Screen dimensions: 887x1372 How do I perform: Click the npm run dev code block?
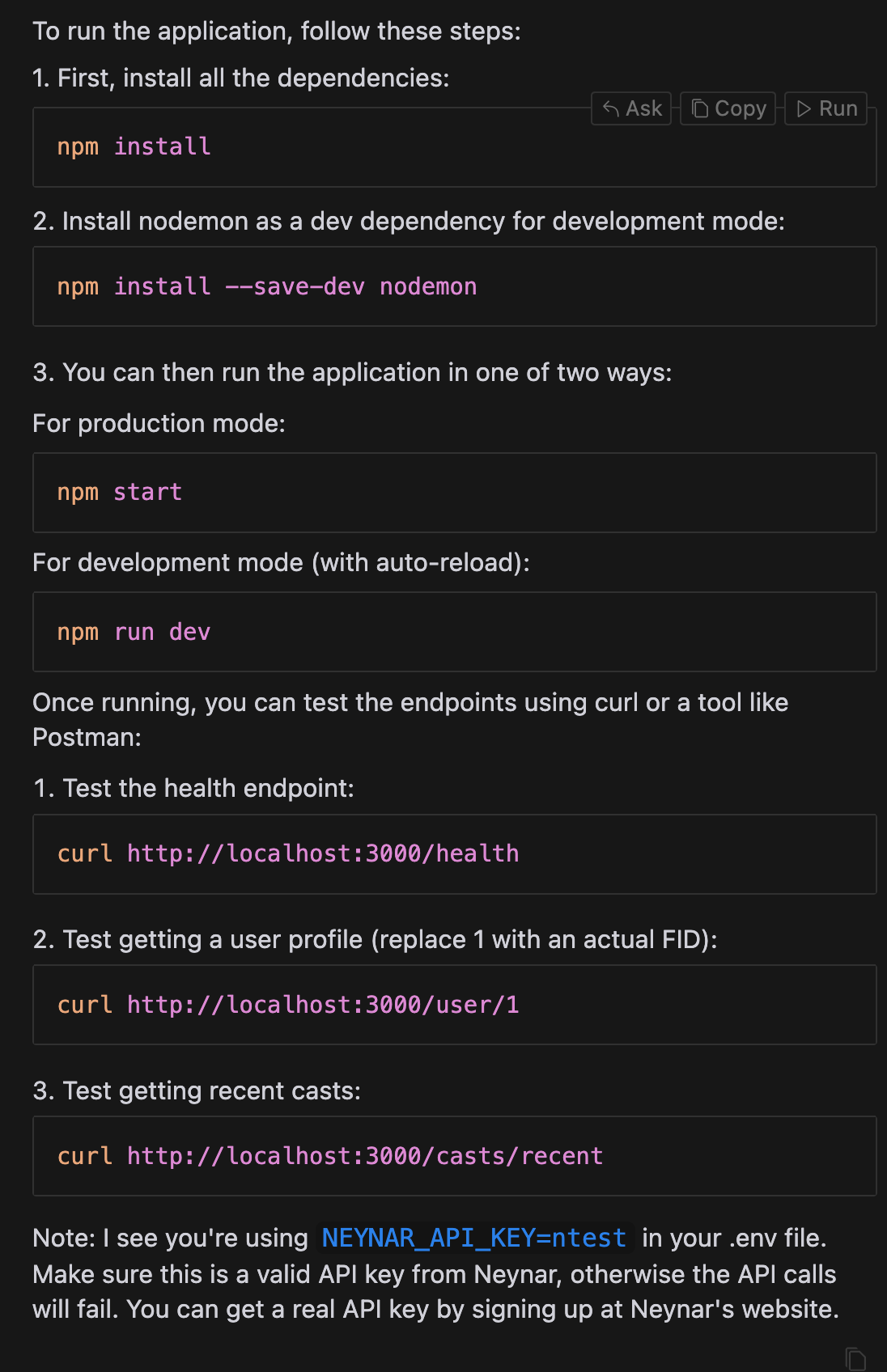[x=454, y=632]
